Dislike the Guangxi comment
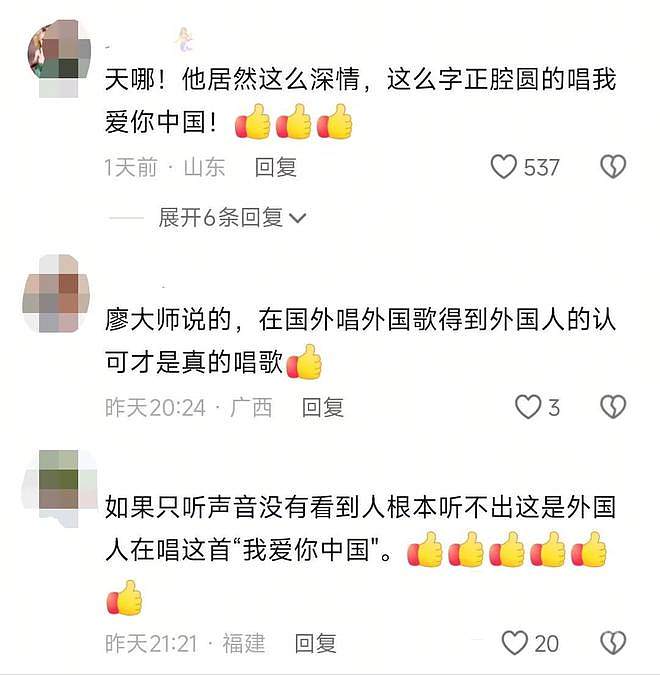660x675 pixels. 613,407
